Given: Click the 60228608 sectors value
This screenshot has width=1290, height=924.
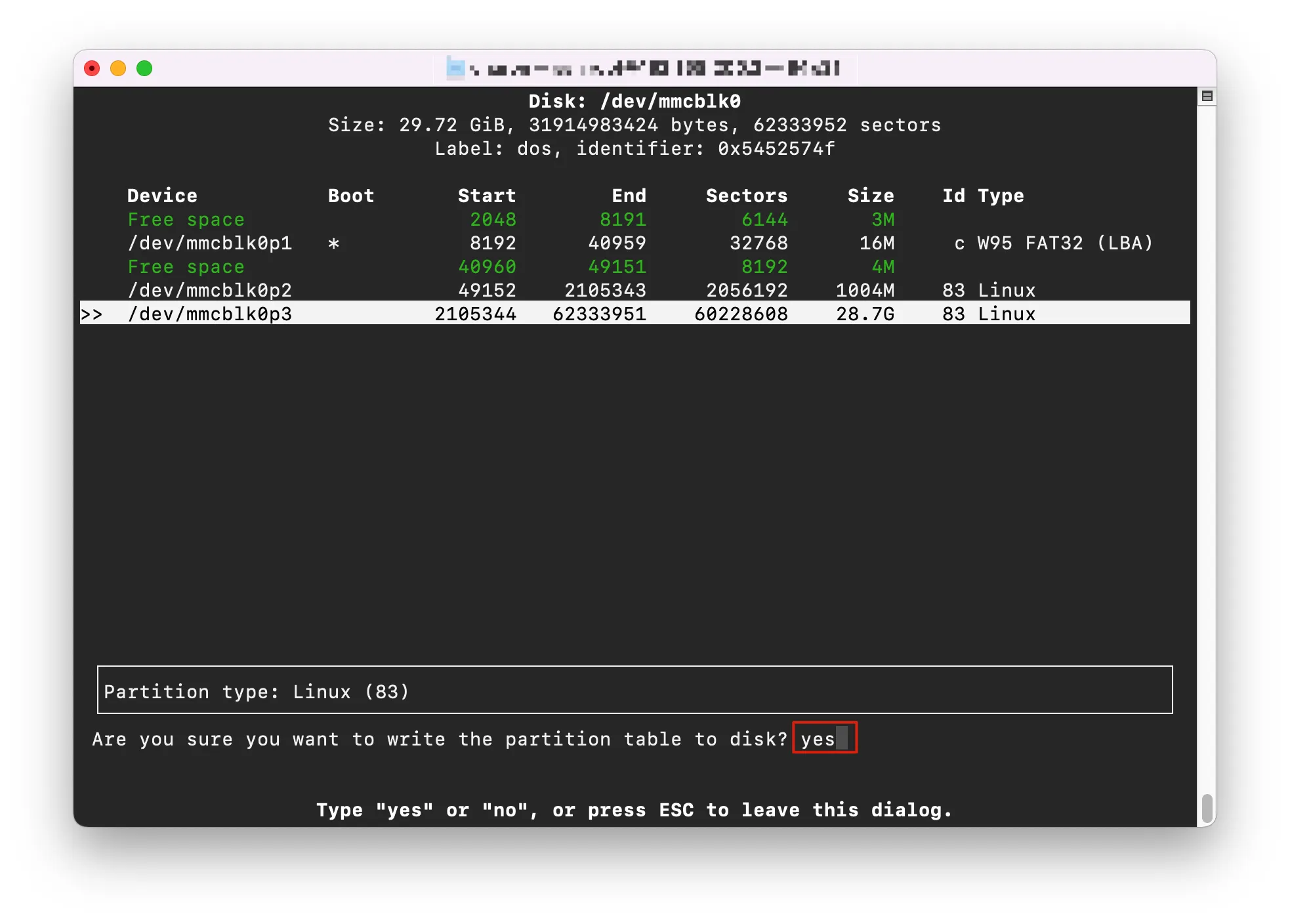Looking at the screenshot, I should click(x=741, y=314).
